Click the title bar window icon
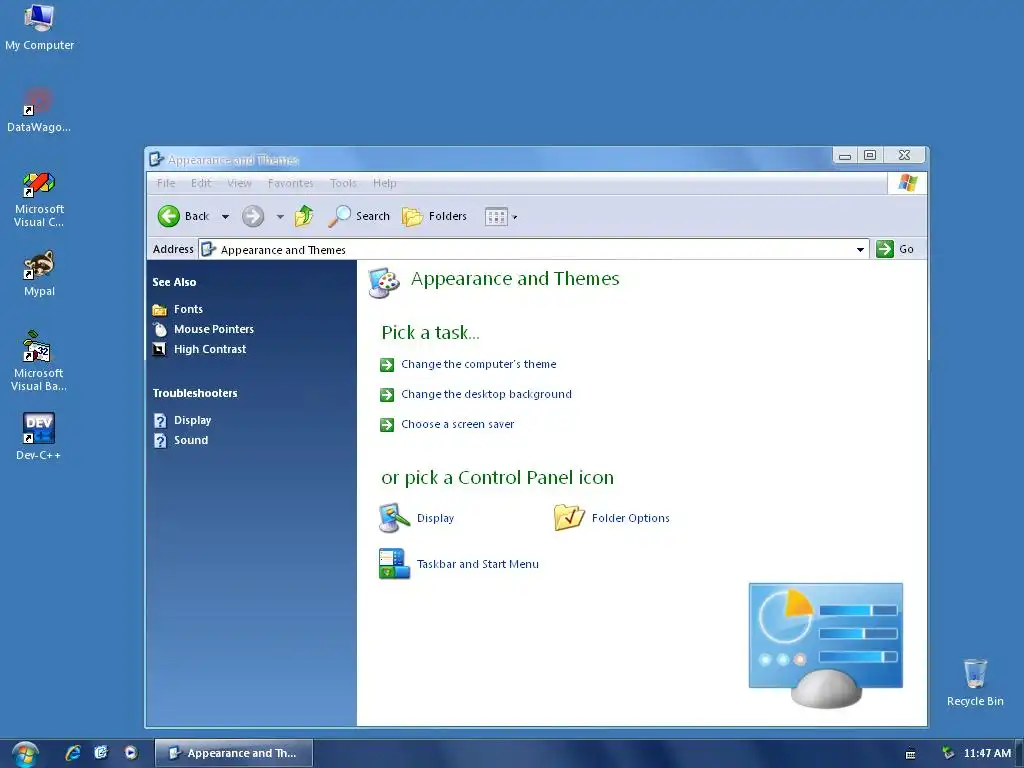 tap(156, 159)
